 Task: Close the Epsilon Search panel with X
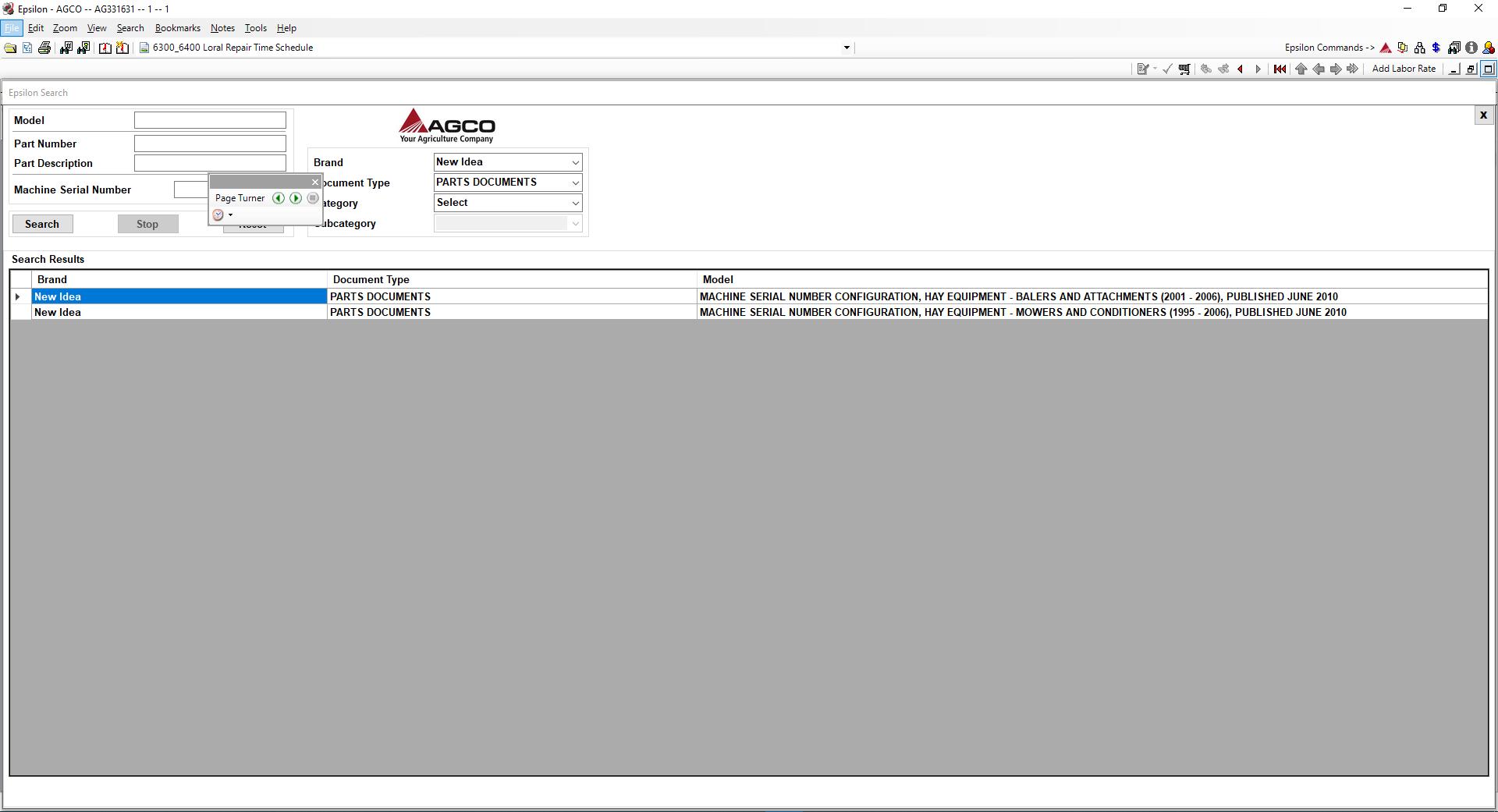[1483, 115]
